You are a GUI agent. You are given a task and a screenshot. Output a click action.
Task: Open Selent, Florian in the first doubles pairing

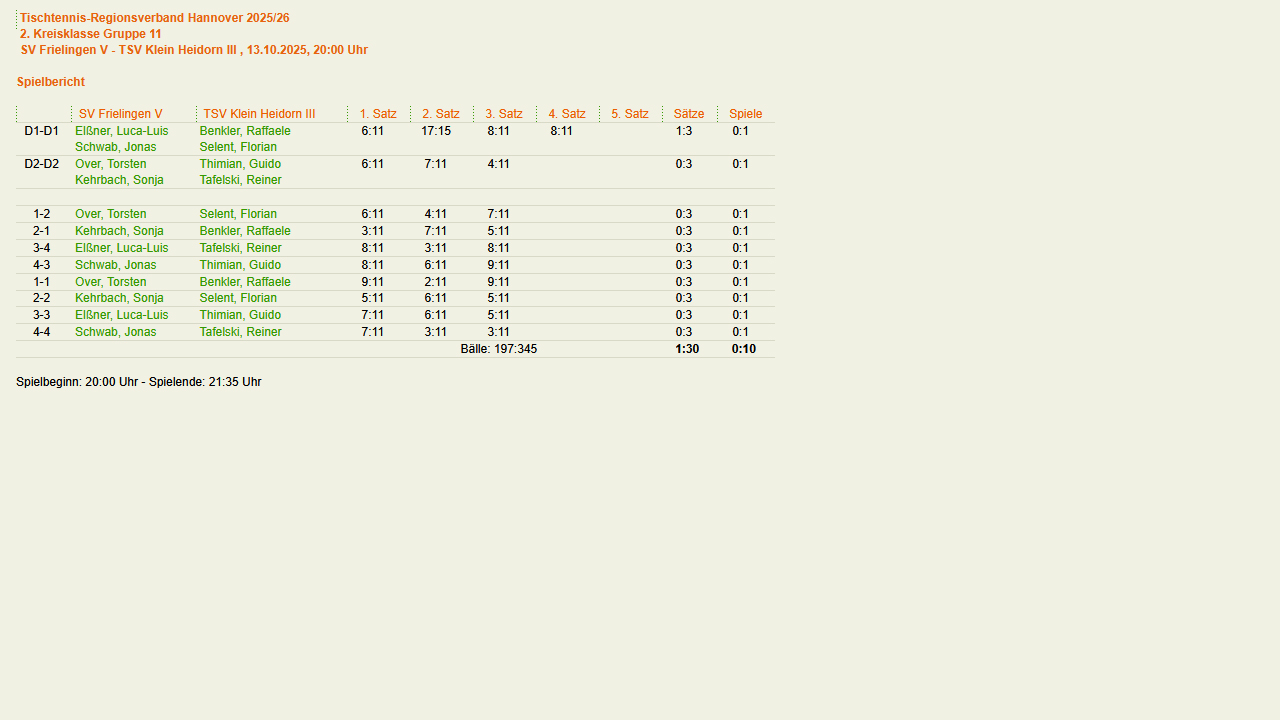coord(238,147)
